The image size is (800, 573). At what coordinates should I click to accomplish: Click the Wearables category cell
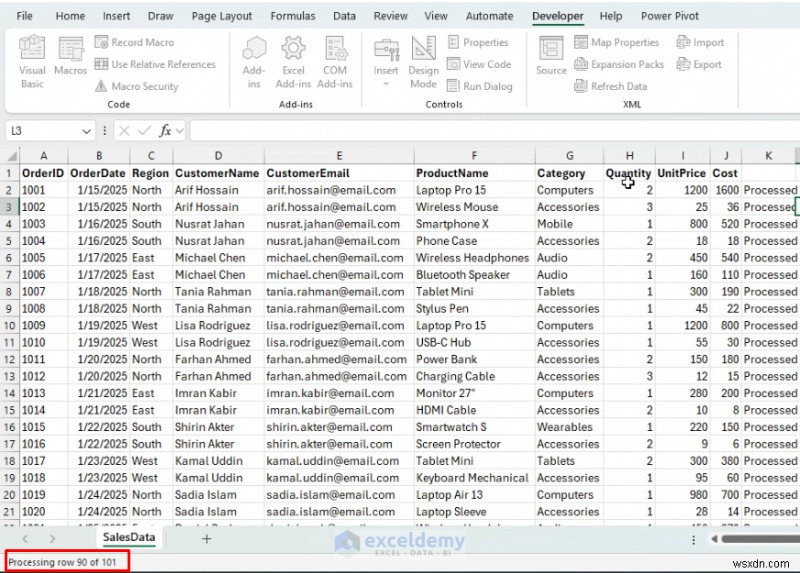click(569, 427)
